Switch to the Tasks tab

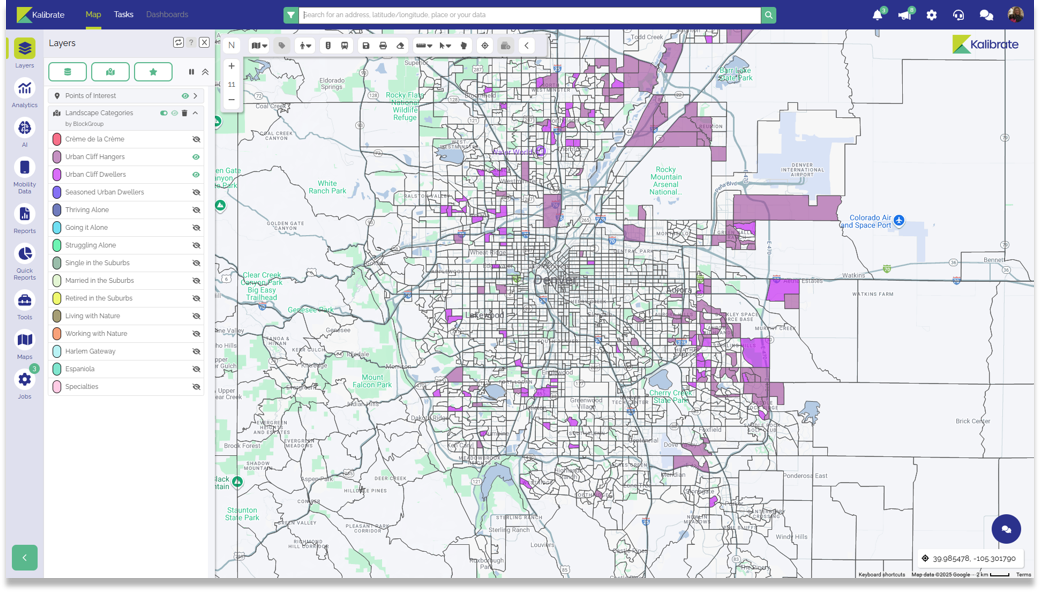(x=123, y=15)
